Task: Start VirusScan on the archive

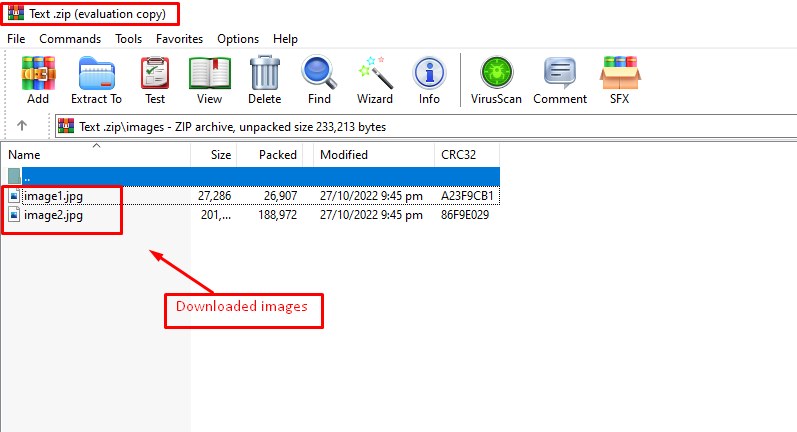Action: (x=497, y=74)
